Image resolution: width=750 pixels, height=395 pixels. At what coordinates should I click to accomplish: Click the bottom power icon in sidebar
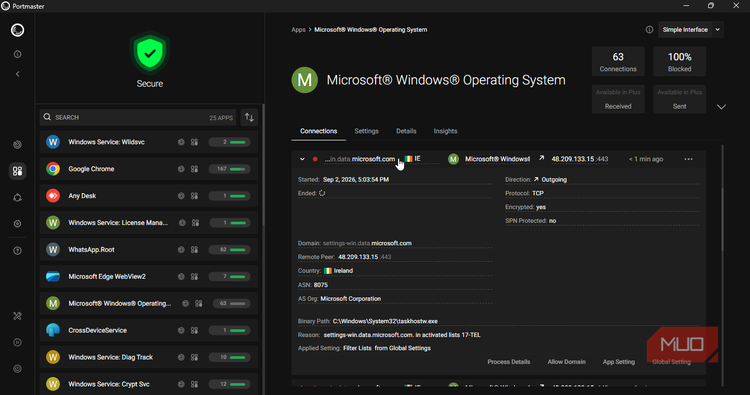coord(17,369)
